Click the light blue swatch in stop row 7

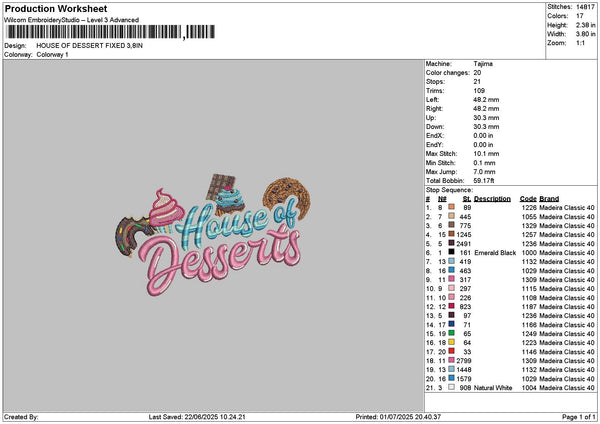point(452,261)
